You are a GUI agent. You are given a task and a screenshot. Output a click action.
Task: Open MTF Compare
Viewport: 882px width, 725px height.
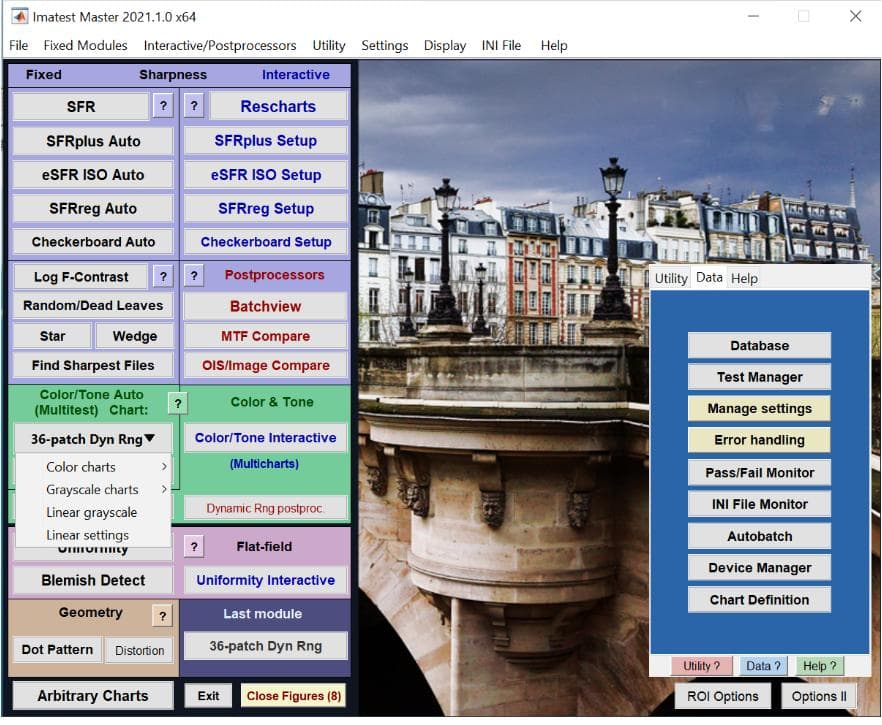coord(266,336)
